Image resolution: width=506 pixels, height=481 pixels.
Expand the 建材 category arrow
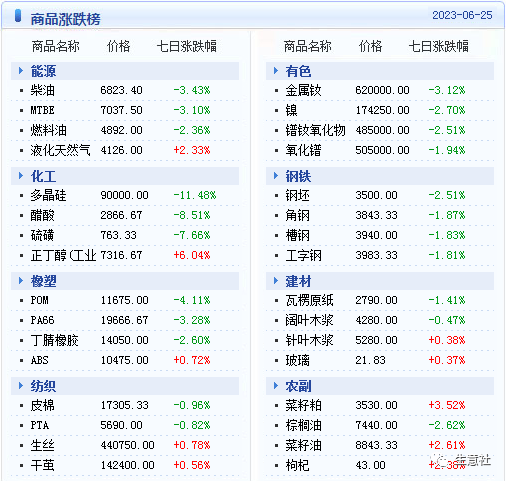tap(276, 281)
